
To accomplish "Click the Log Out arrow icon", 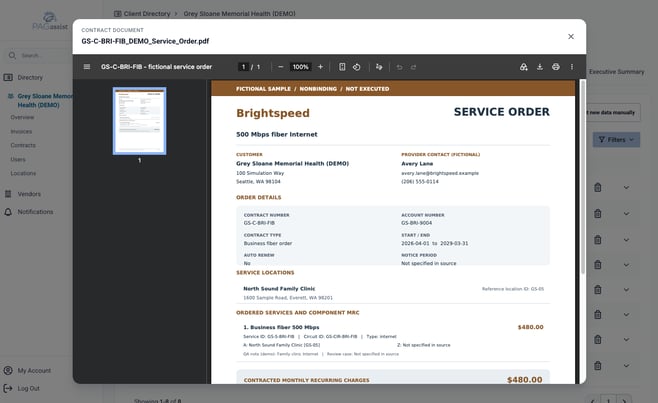I will tap(8, 388).
